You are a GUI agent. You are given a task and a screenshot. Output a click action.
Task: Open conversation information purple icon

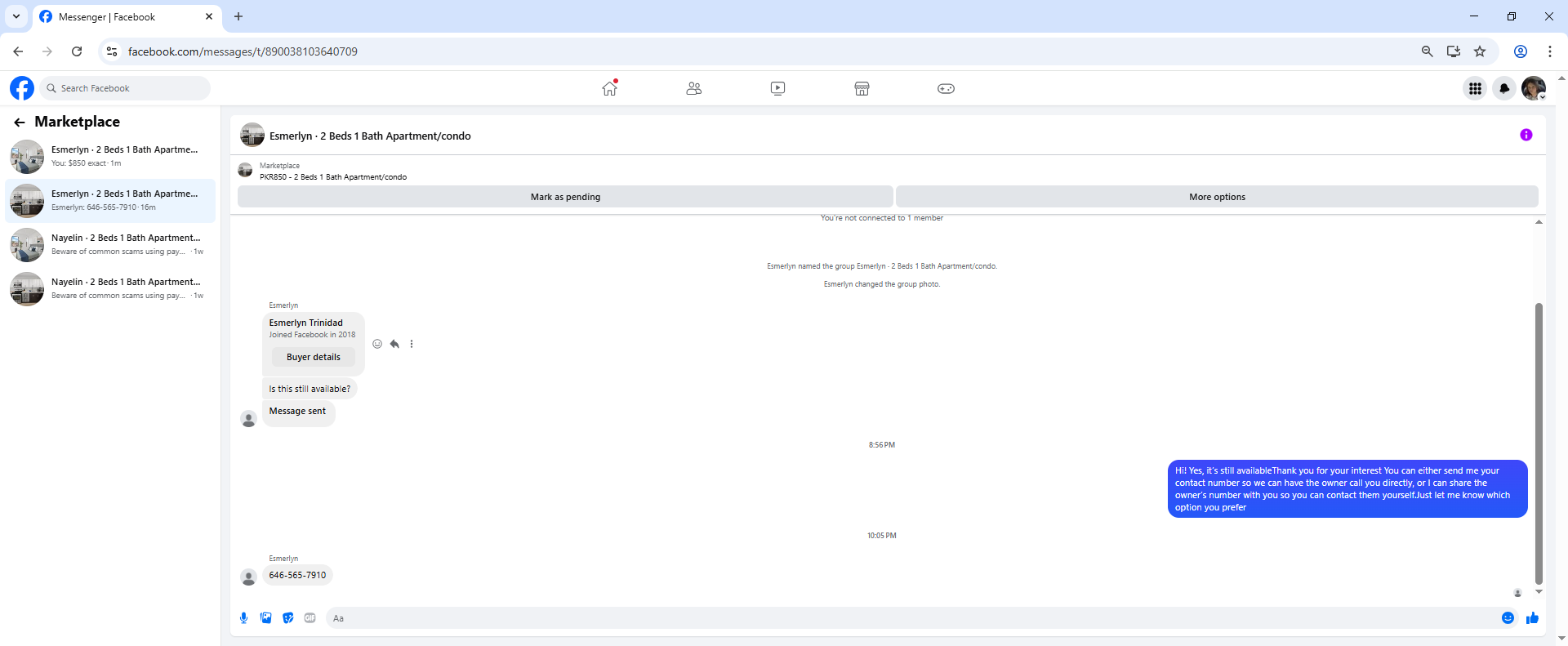1526,135
